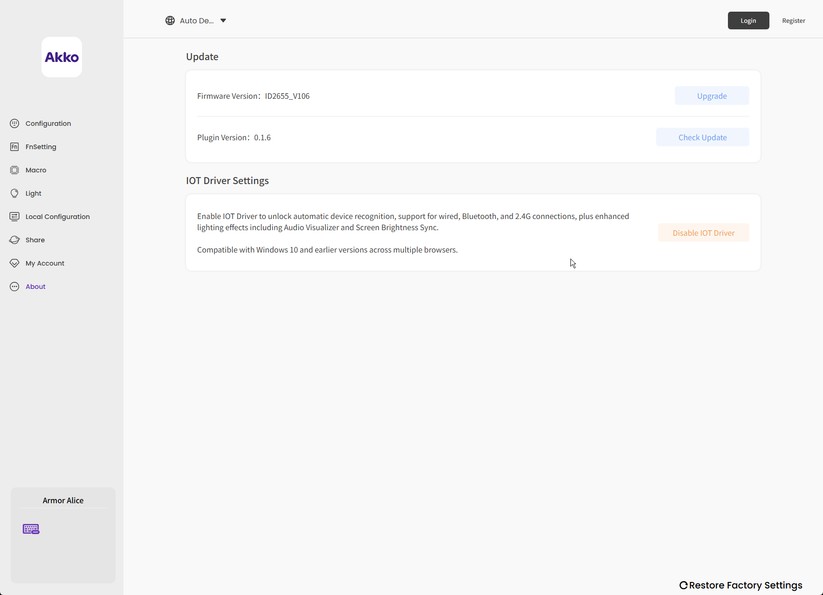Click the Register link

click(x=793, y=20)
